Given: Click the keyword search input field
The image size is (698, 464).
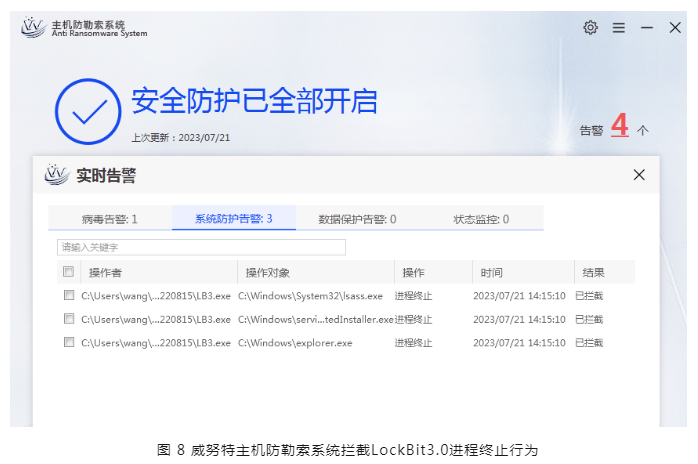Looking at the screenshot, I should tap(201, 246).
